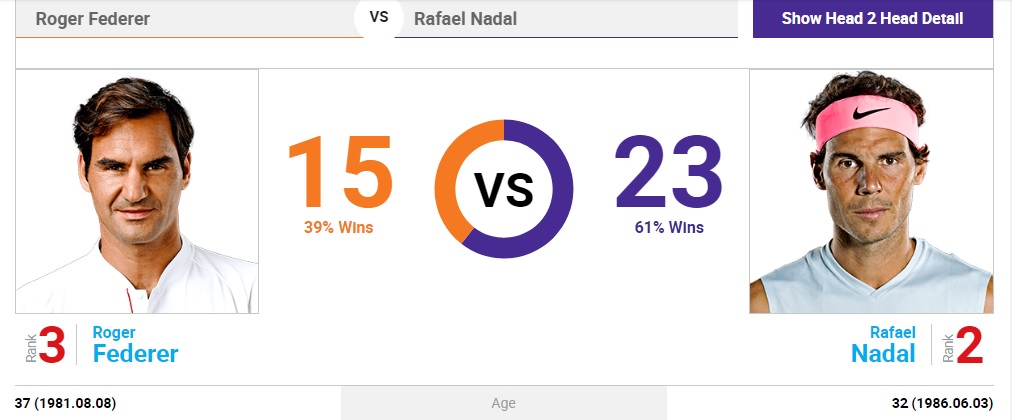1012x420 pixels.
Task: Click Show Head 2 Head Detail button
Action: tap(873, 19)
